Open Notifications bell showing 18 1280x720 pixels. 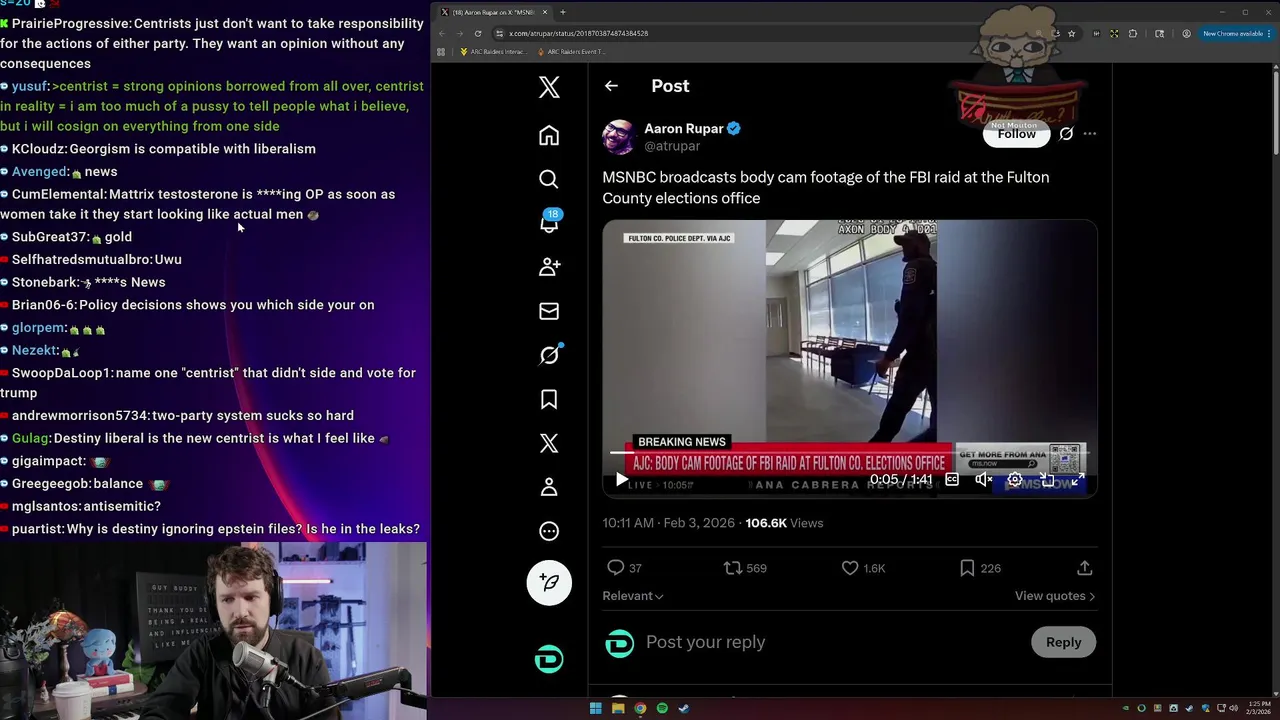[x=549, y=222]
